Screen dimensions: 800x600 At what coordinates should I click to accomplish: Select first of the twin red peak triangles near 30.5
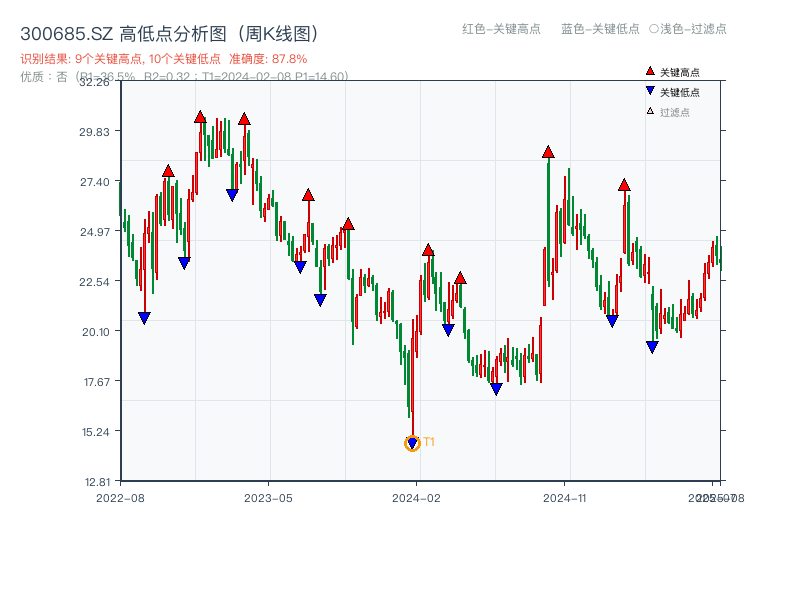pos(200,117)
